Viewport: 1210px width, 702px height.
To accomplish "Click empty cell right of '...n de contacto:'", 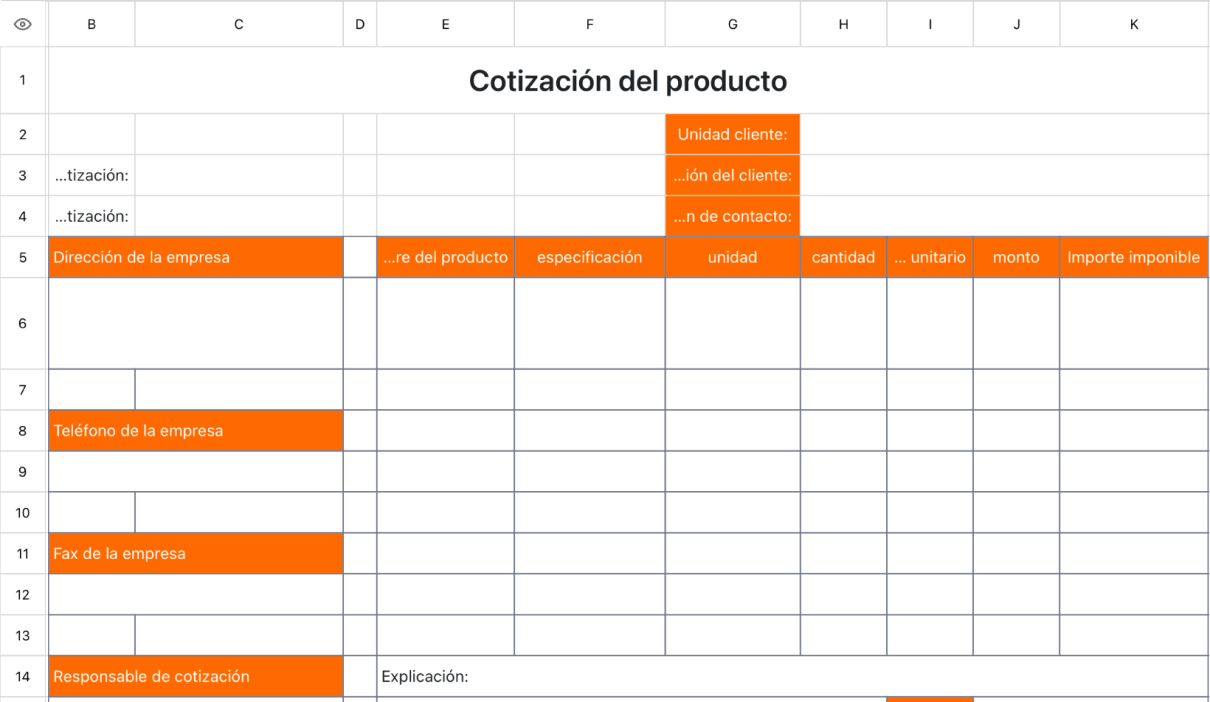I will [1005, 216].
